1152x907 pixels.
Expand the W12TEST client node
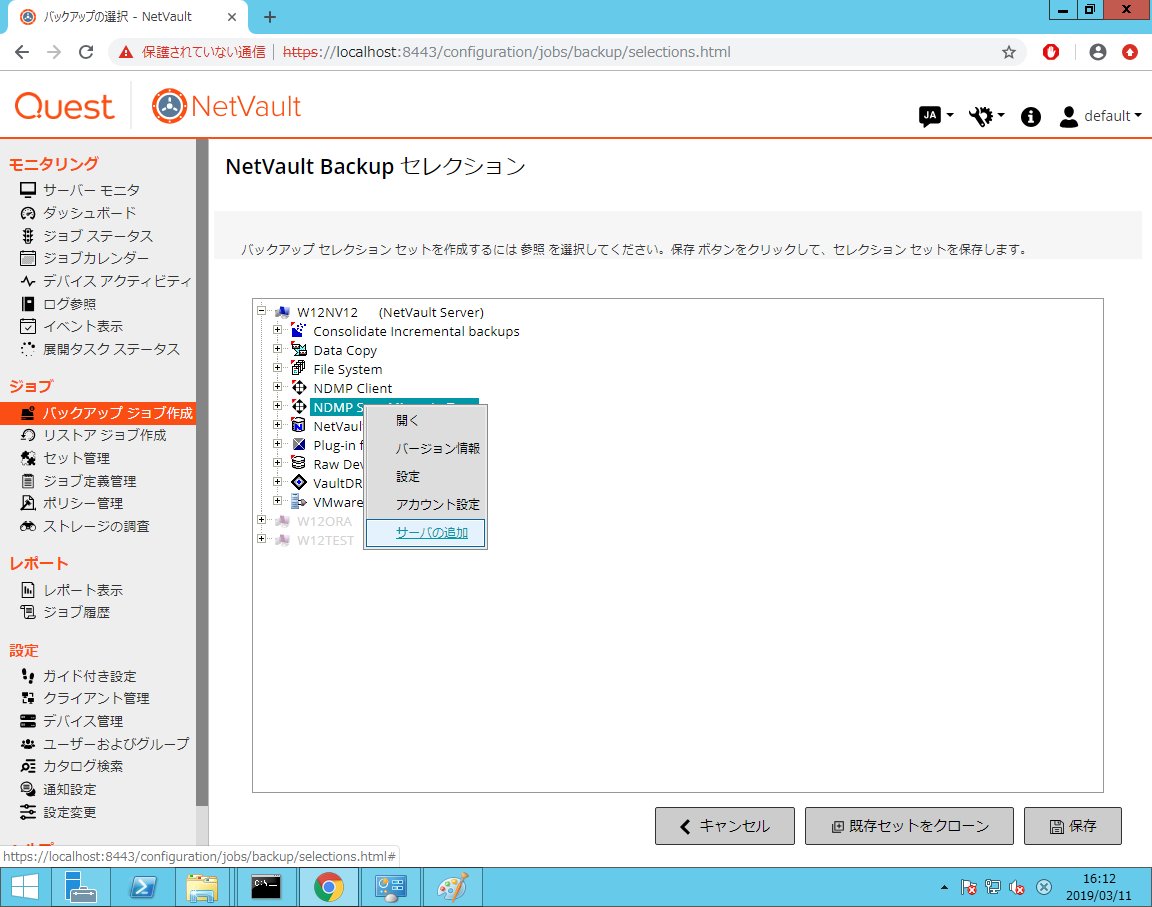tap(262, 539)
